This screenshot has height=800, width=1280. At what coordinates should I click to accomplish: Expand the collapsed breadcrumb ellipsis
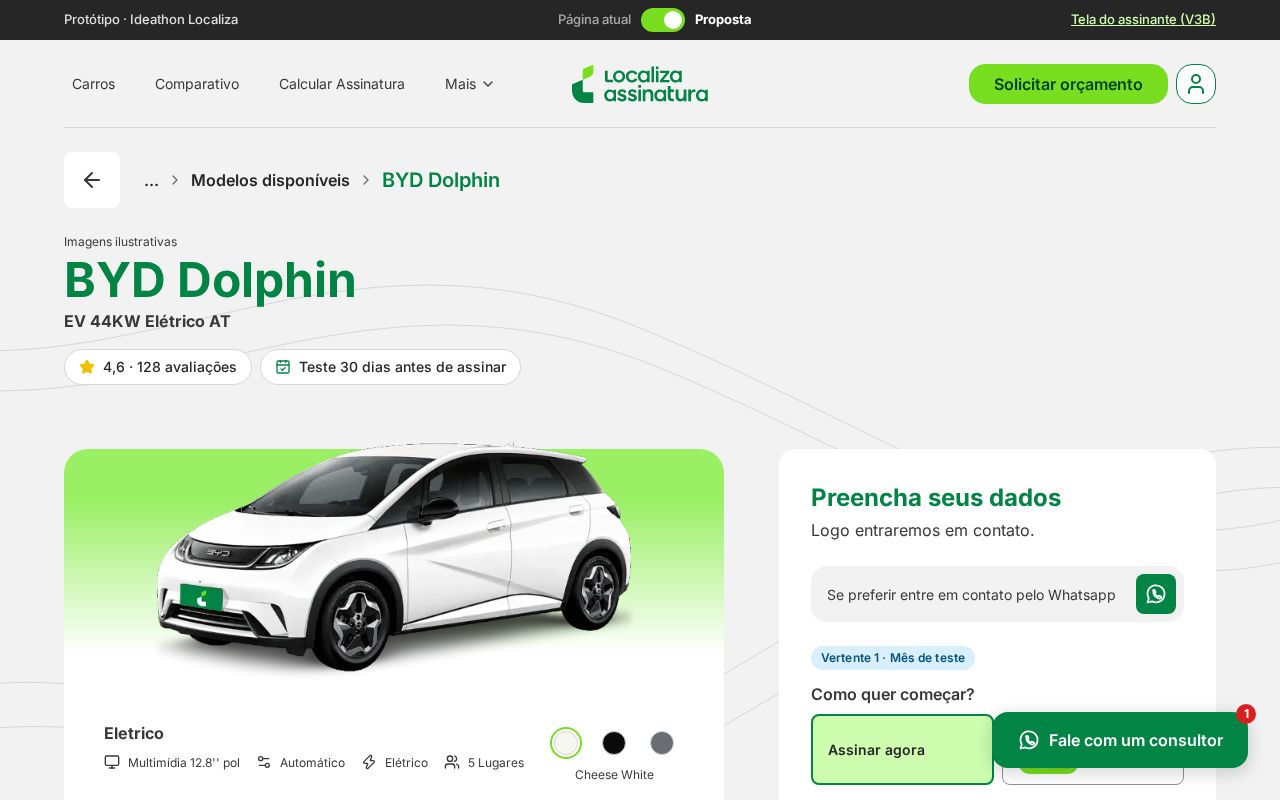click(151, 180)
